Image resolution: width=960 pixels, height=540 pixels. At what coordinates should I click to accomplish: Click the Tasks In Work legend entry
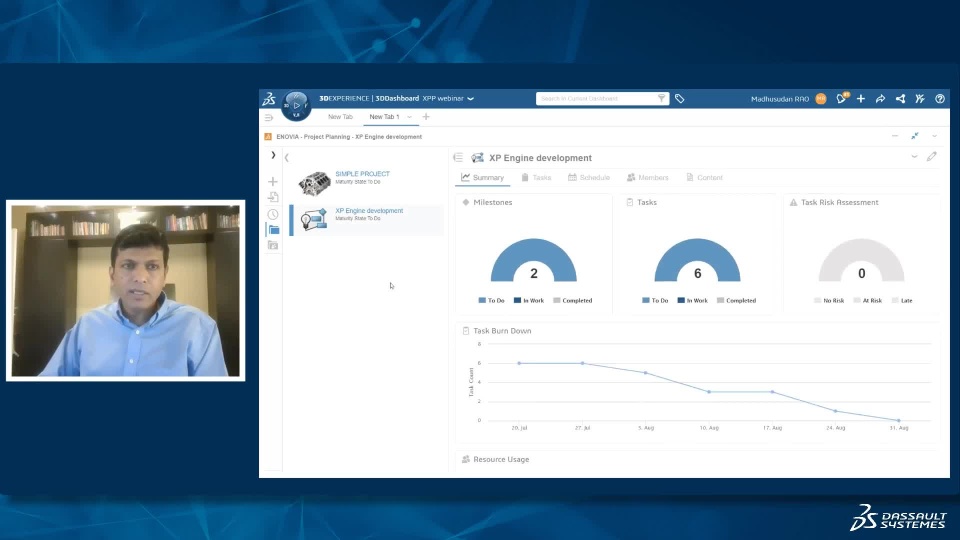click(x=692, y=301)
